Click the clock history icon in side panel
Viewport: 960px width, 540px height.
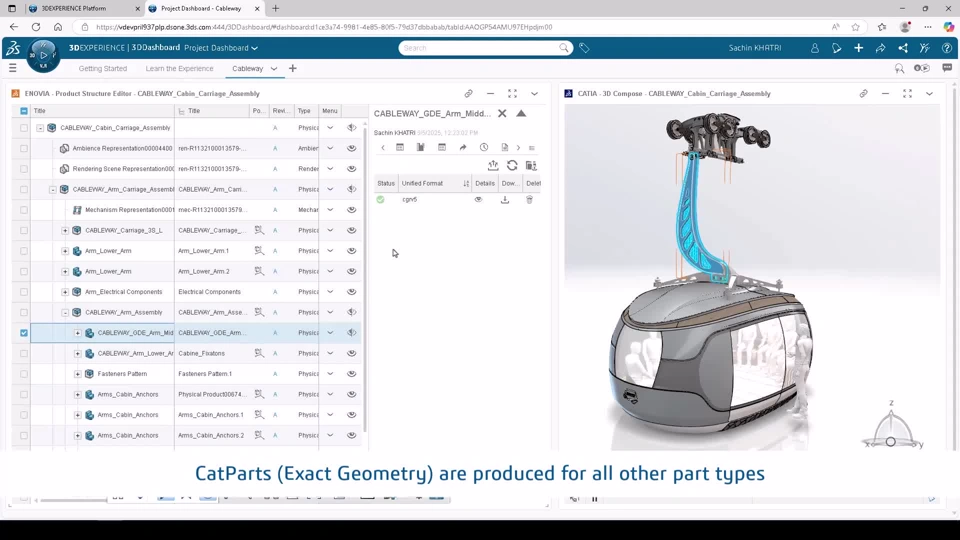pos(484,148)
